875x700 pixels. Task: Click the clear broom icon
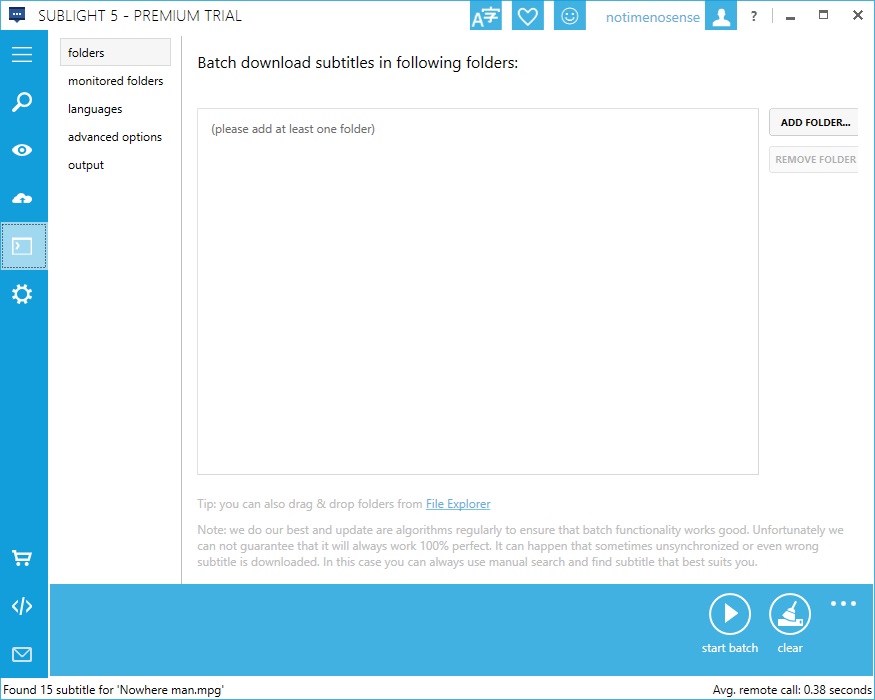coord(790,614)
